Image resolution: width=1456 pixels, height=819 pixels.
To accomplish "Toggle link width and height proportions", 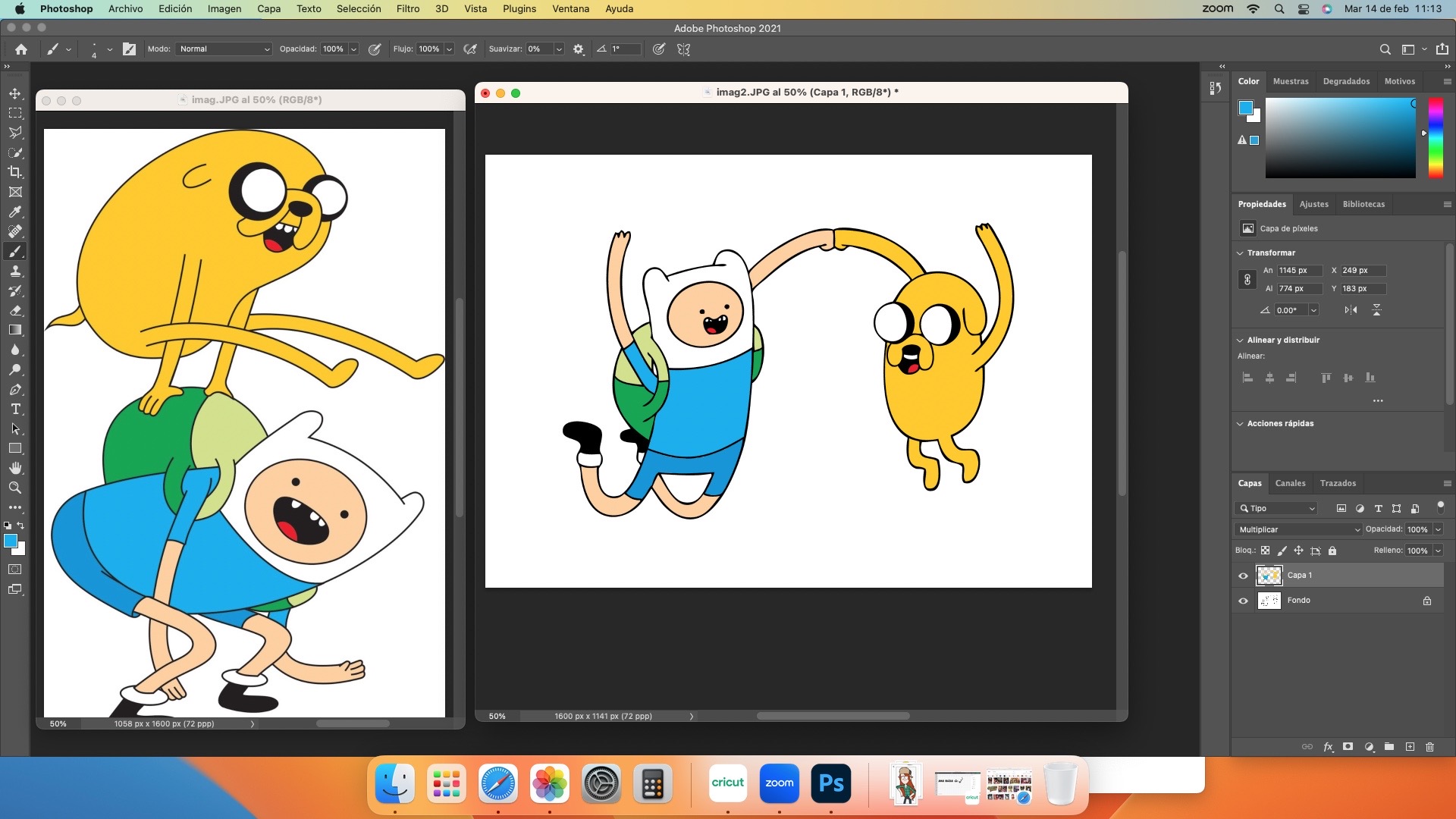I will point(1247,280).
